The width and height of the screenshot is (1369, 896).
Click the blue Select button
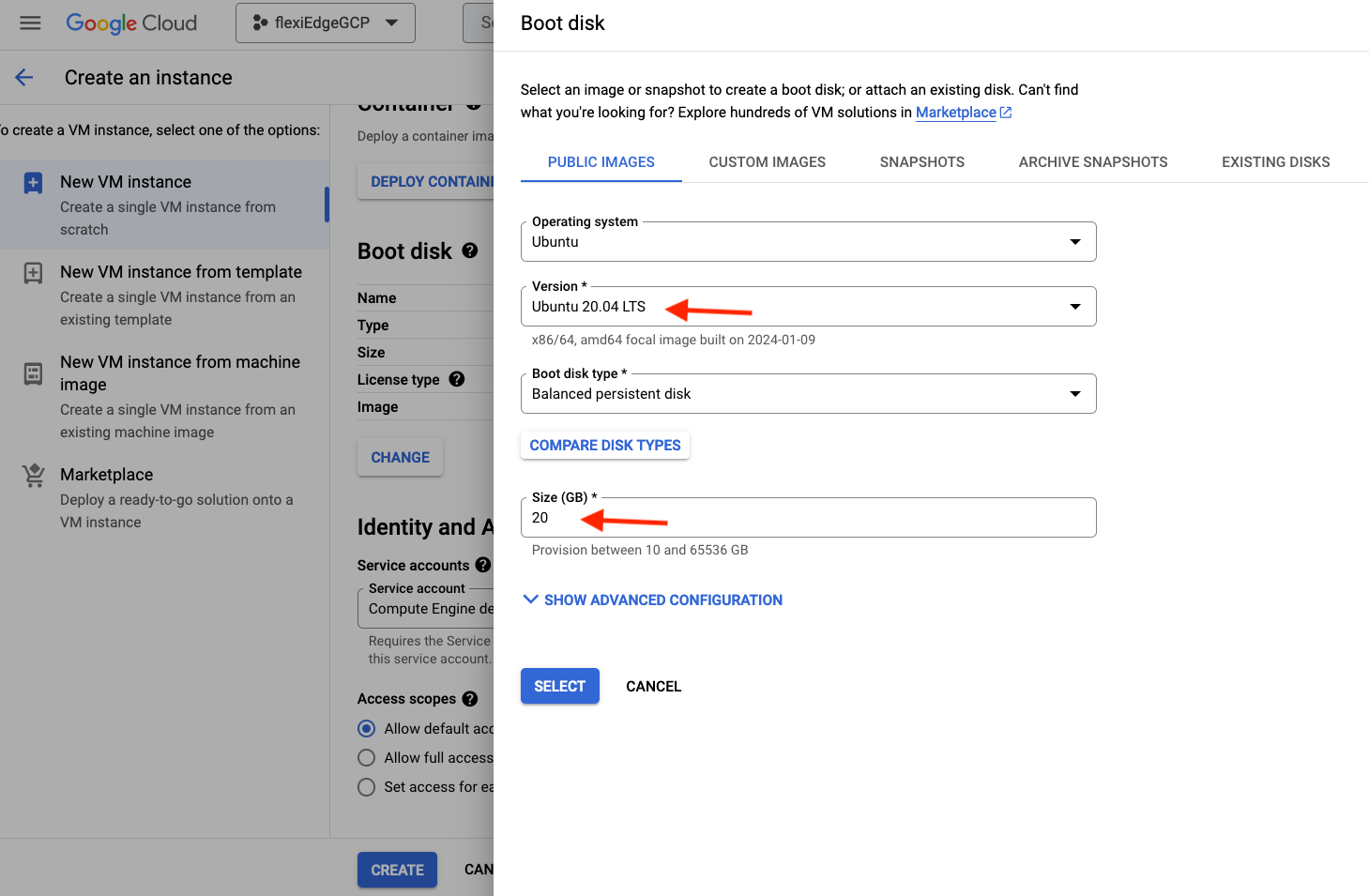559,687
